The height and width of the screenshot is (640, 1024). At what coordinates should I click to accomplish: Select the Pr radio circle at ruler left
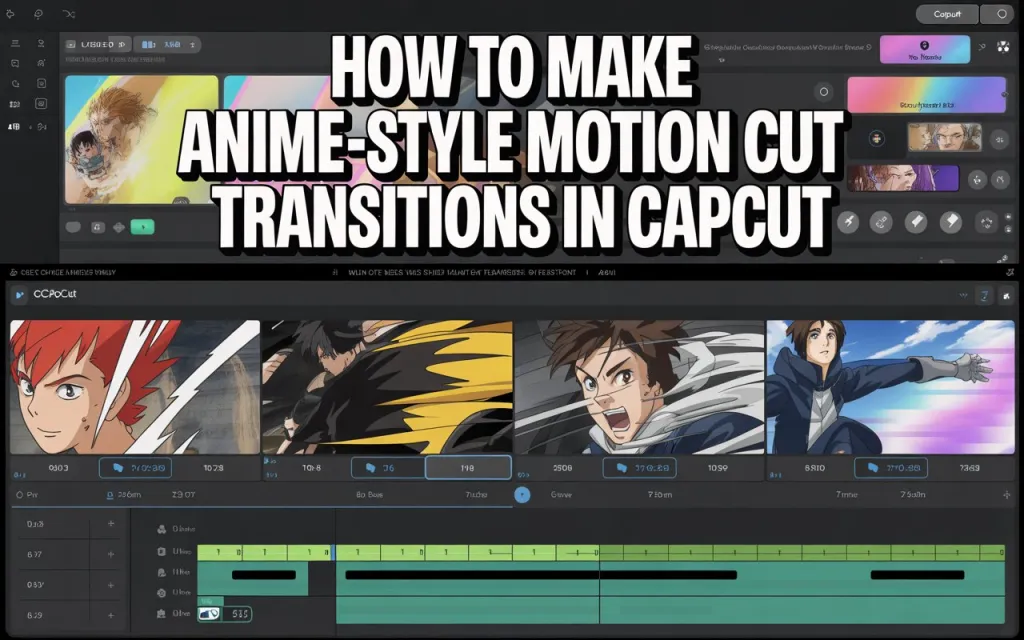(x=19, y=495)
